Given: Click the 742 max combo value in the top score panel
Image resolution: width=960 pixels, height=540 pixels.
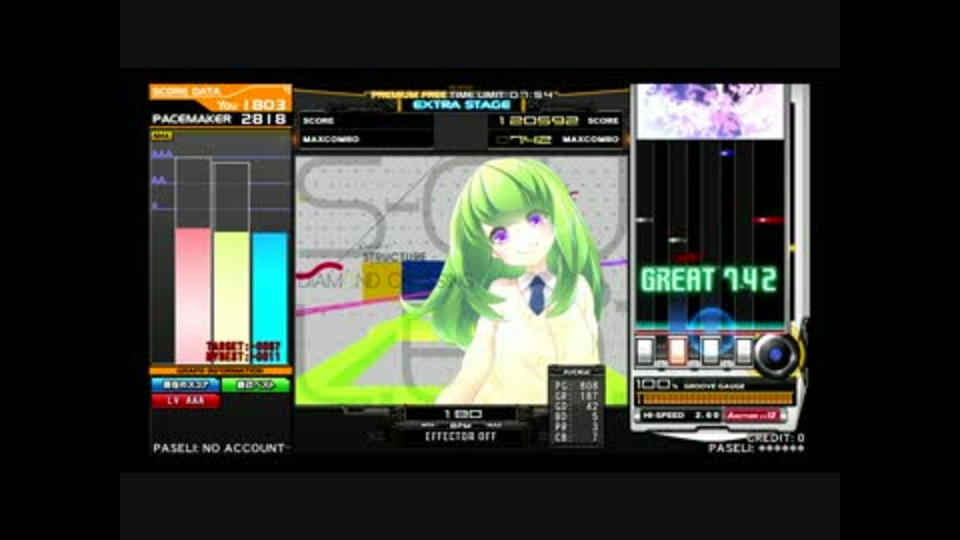Looking at the screenshot, I should (x=524, y=140).
